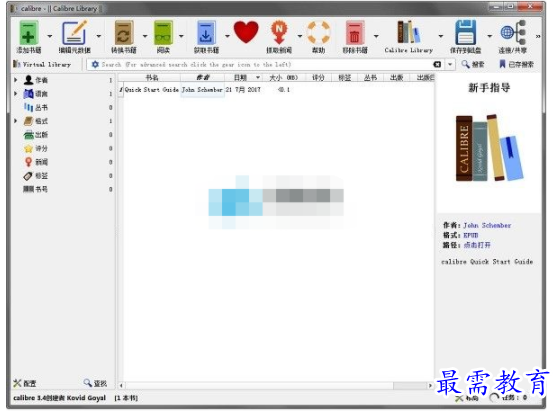Expand the Languages tree node
The height and width of the screenshot is (414, 558).
(16, 94)
